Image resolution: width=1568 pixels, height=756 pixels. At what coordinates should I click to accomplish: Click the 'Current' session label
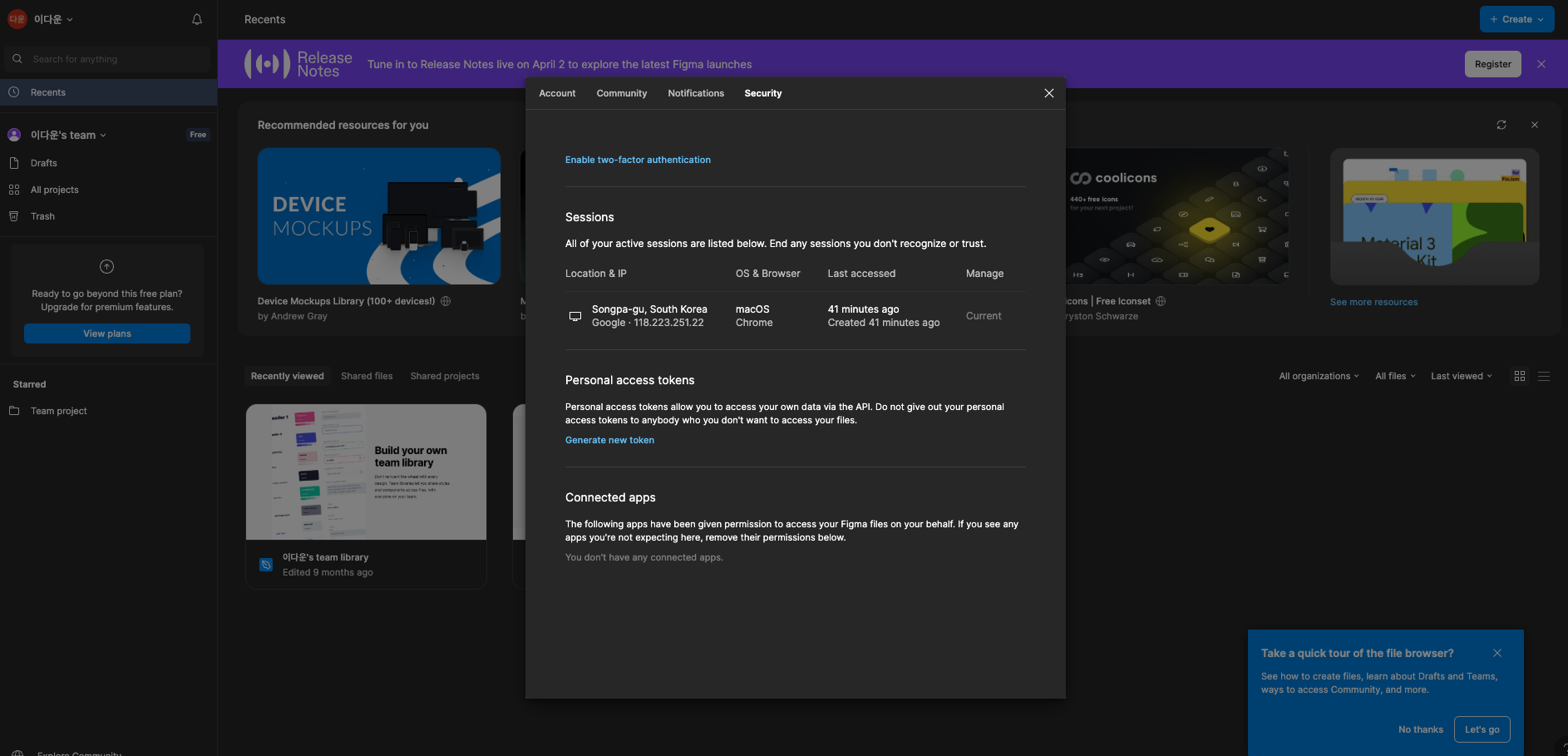[984, 316]
